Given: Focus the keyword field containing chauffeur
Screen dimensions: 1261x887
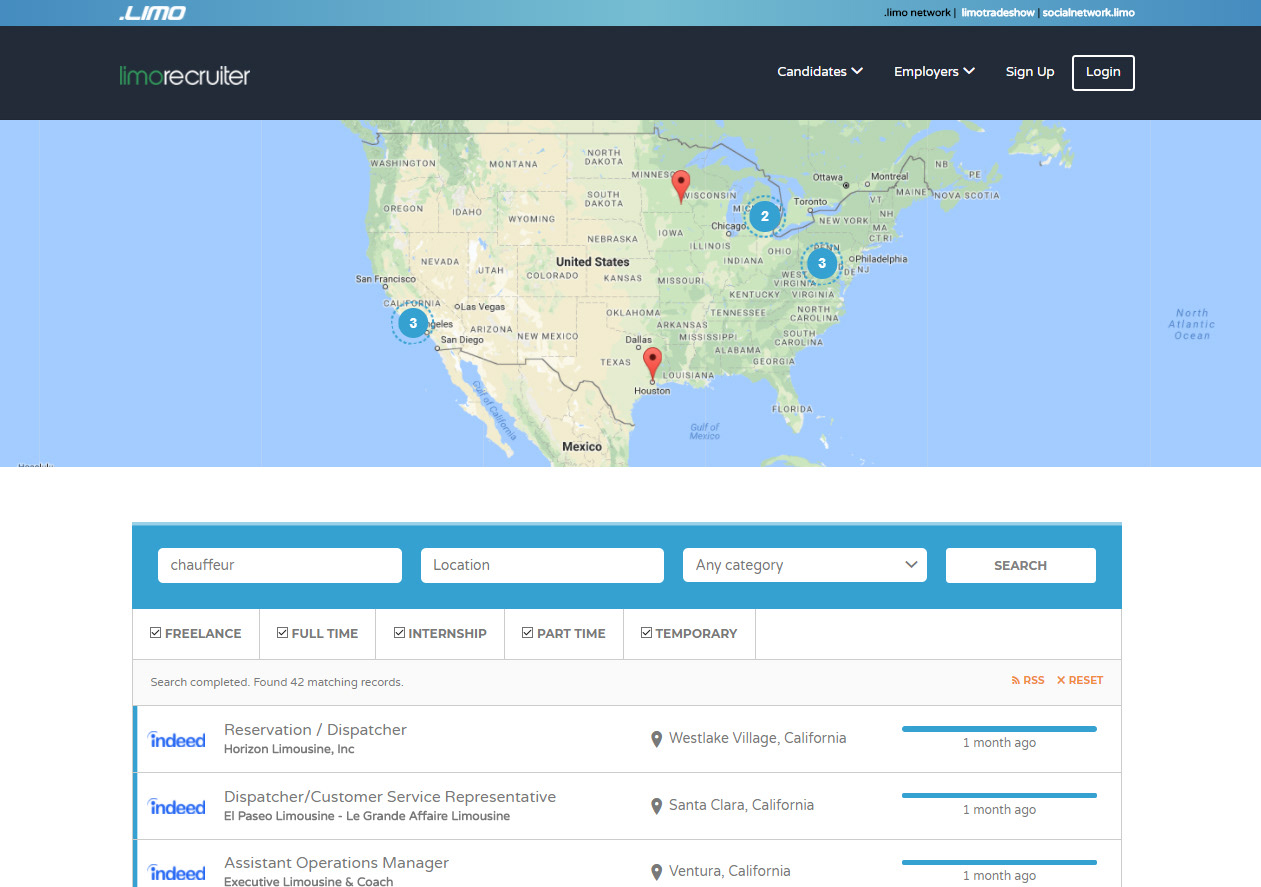Looking at the screenshot, I should pos(280,565).
